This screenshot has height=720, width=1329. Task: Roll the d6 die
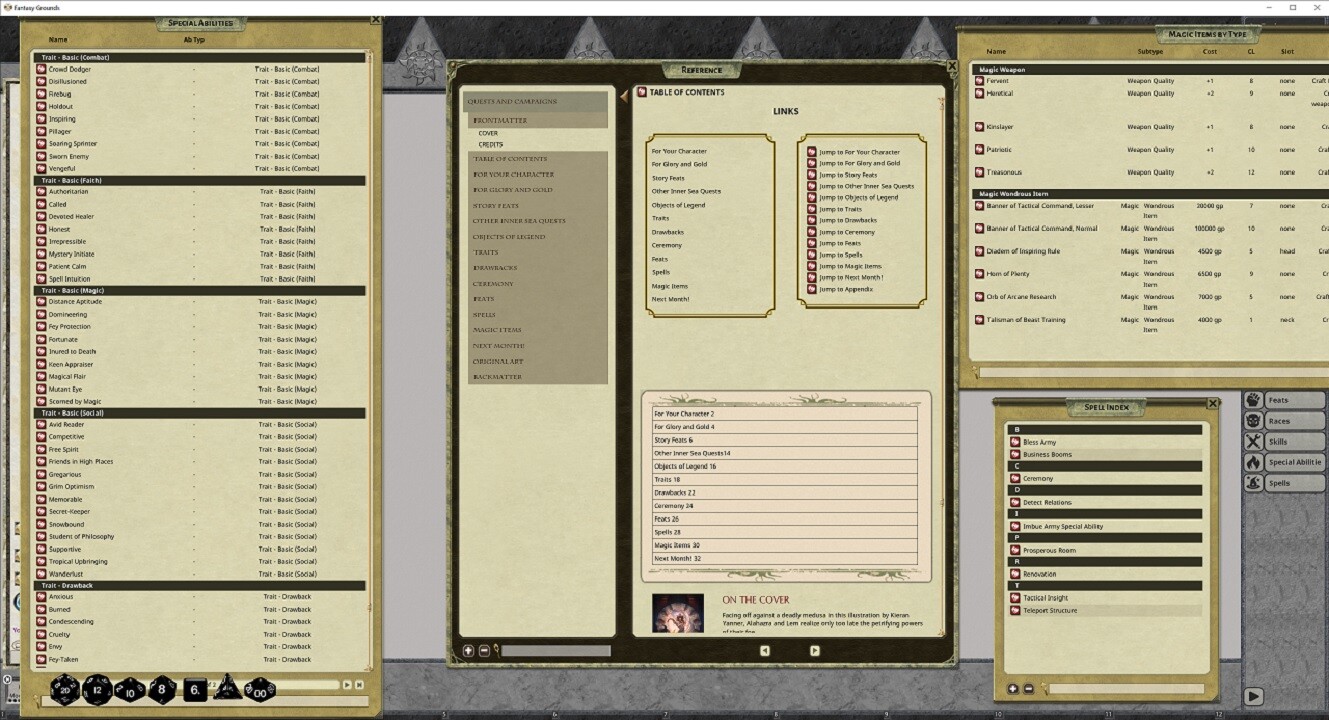(194, 689)
